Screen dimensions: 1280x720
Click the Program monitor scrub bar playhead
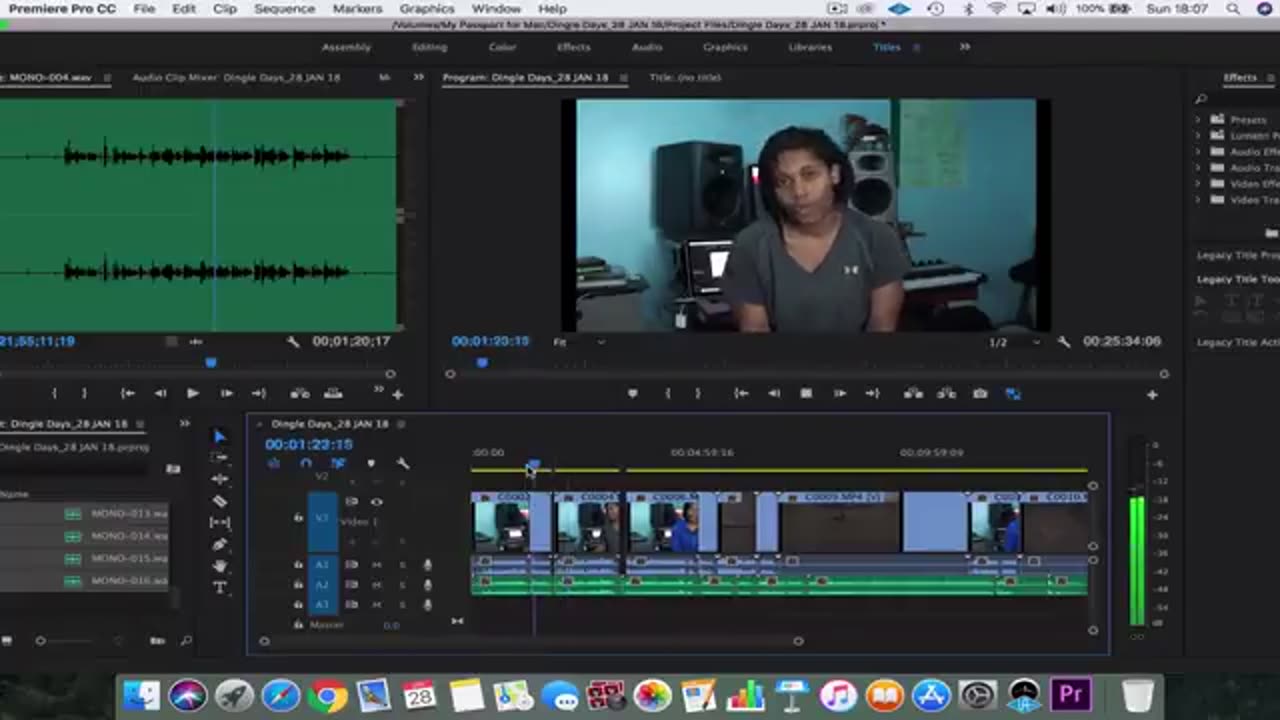click(x=482, y=362)
